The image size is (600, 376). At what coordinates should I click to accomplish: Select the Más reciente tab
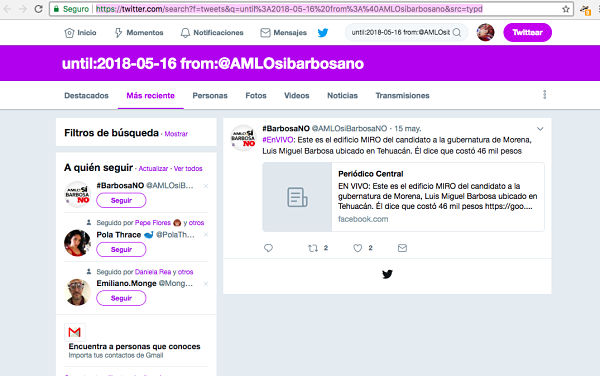pyautogui.click(x=150, y=96)
